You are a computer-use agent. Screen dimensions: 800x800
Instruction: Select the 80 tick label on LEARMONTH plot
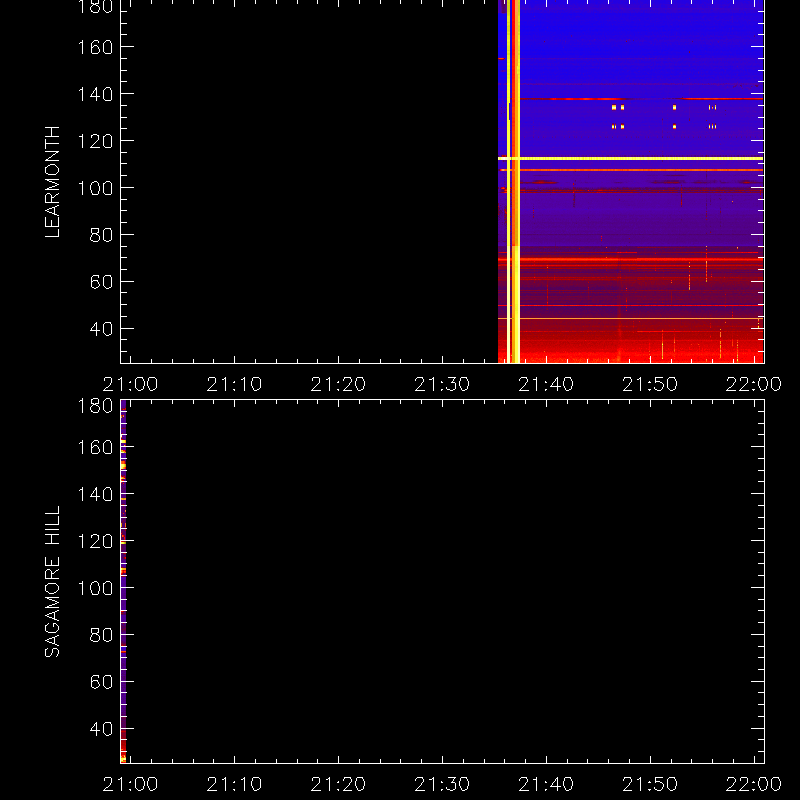pos(101,235)
